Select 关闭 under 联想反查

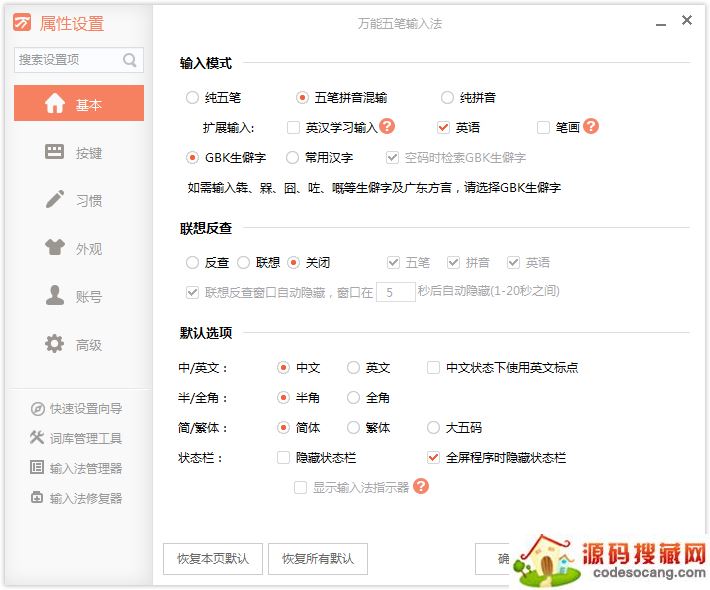(x=293, y=263)
